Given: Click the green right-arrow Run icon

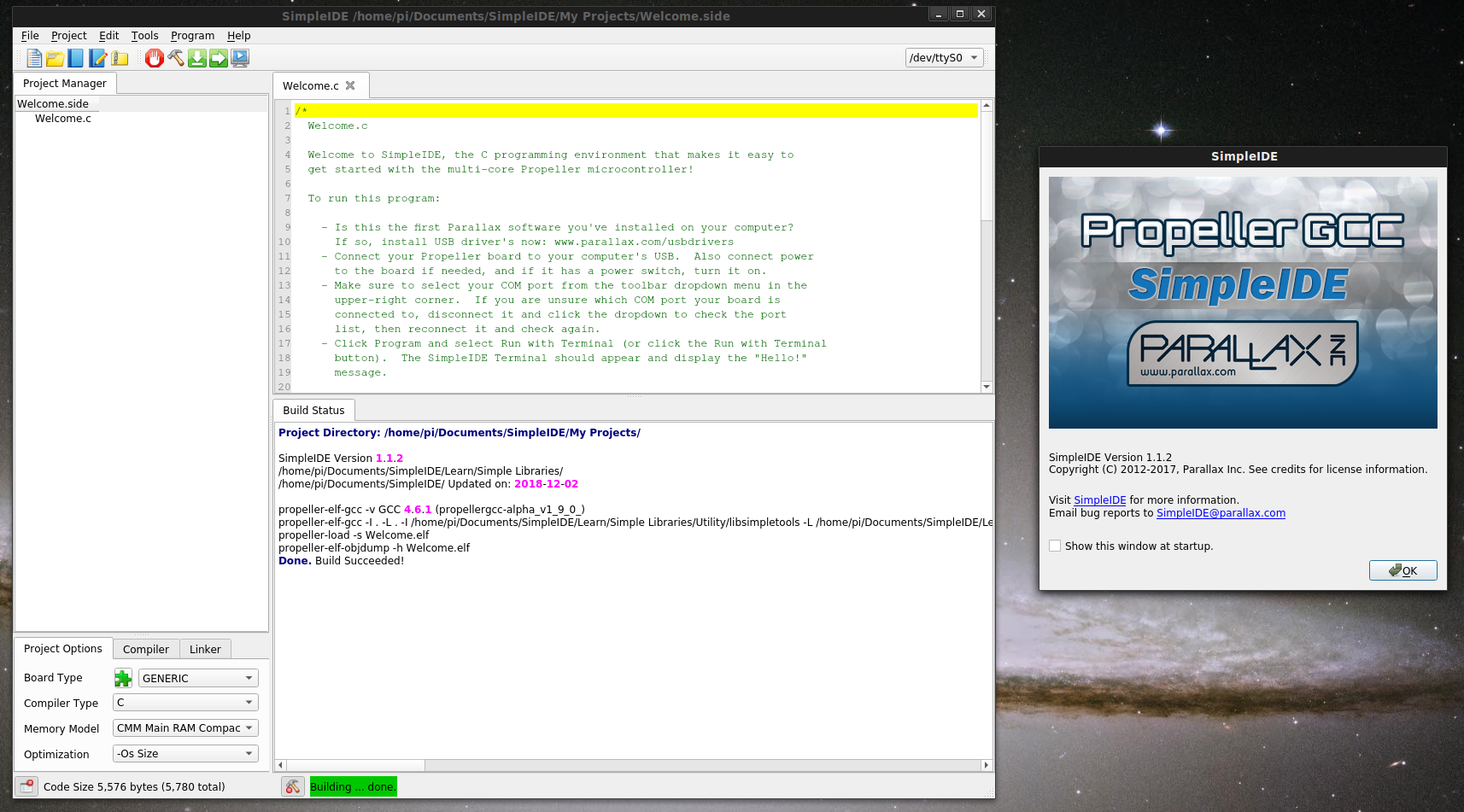Looking at the screenshot, I should pos(219,58).
